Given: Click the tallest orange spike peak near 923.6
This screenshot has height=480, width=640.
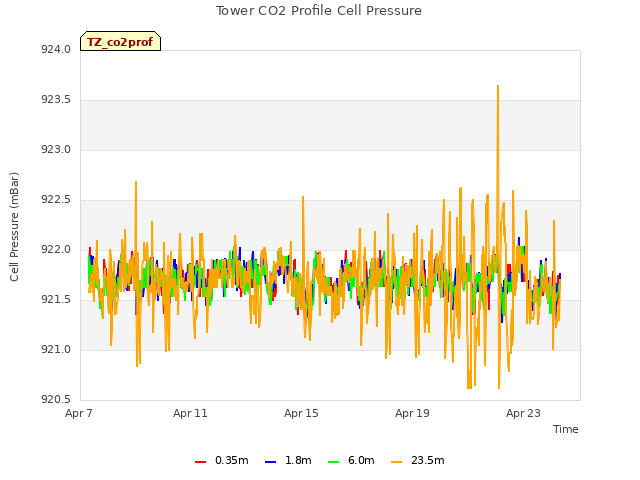Looking at the screenshot, I should 498,86.
